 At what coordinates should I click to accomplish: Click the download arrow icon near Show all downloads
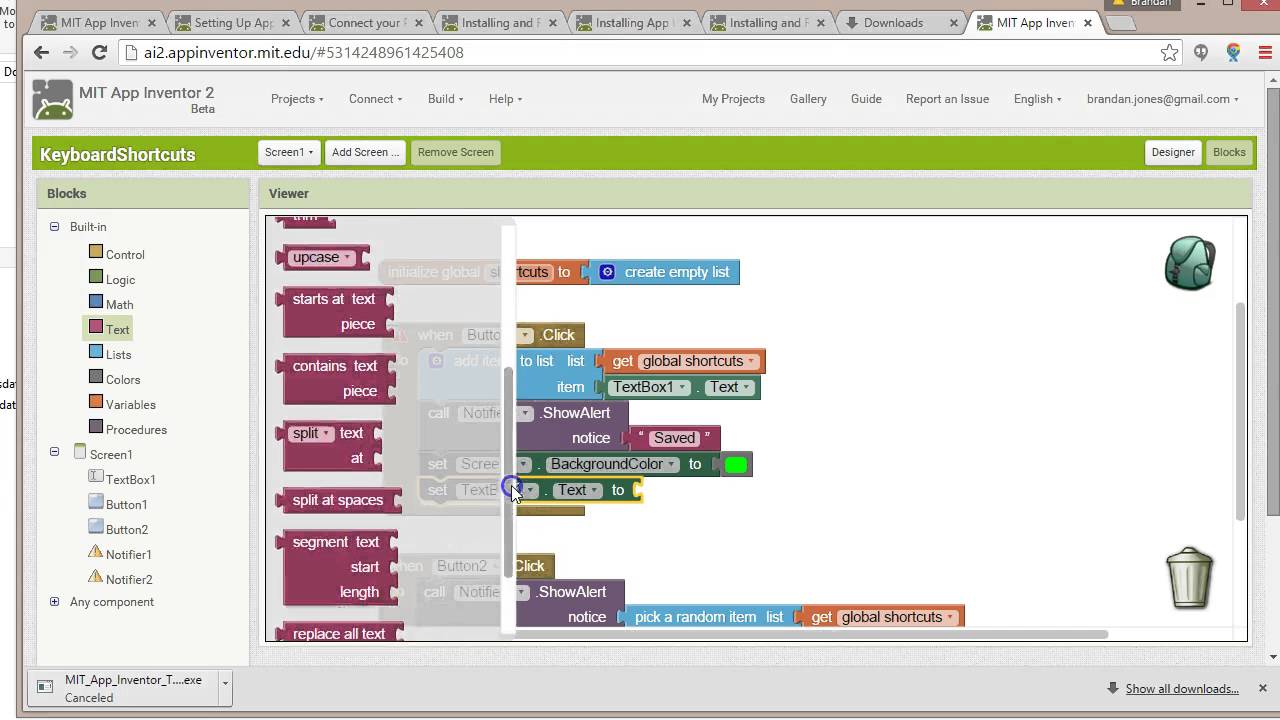pyautogui.click(x=1113, y=688)
